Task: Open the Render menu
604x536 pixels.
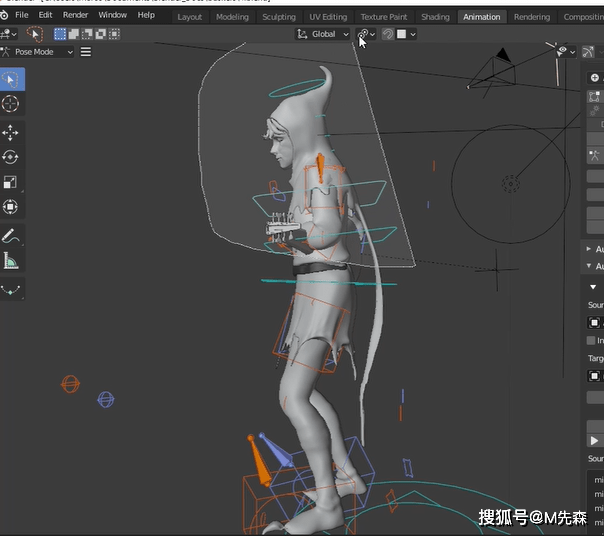Action: [75, 15]
